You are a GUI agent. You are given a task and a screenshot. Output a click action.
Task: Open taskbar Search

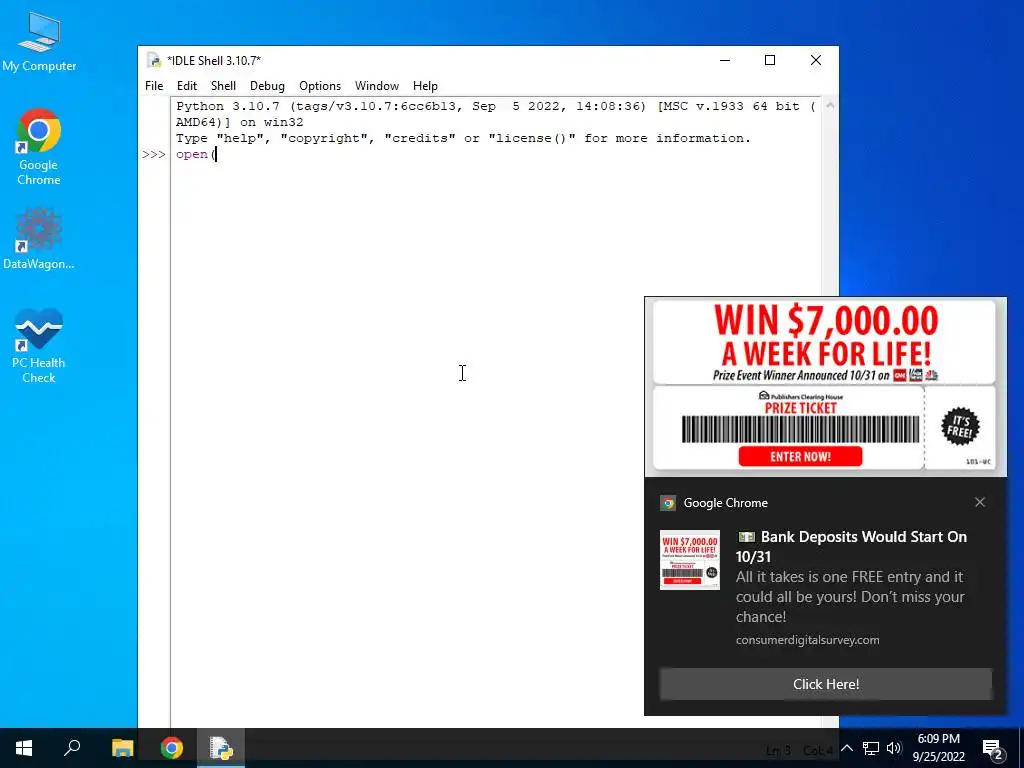72,748
